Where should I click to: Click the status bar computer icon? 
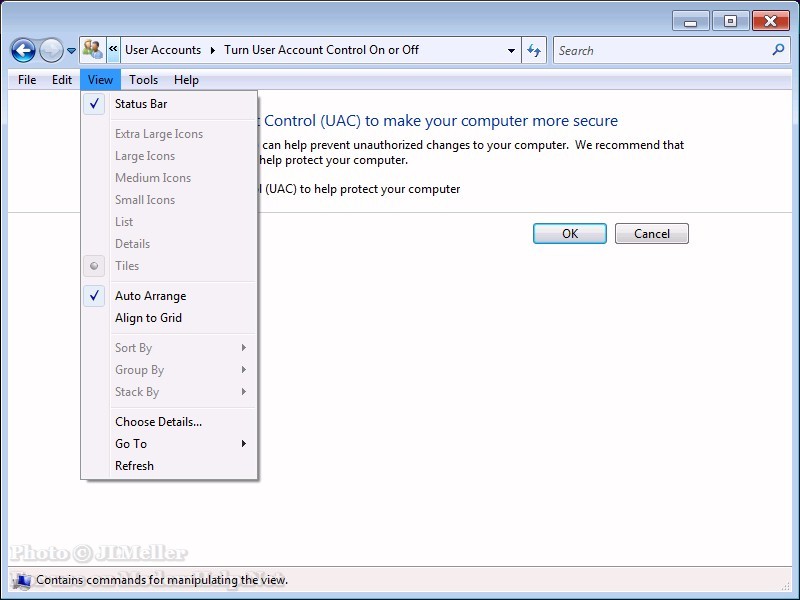point(21,581)
